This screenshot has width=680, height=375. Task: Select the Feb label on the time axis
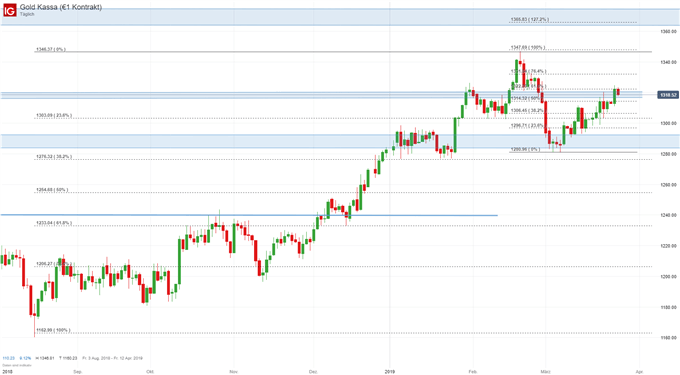tap(473, 372)
